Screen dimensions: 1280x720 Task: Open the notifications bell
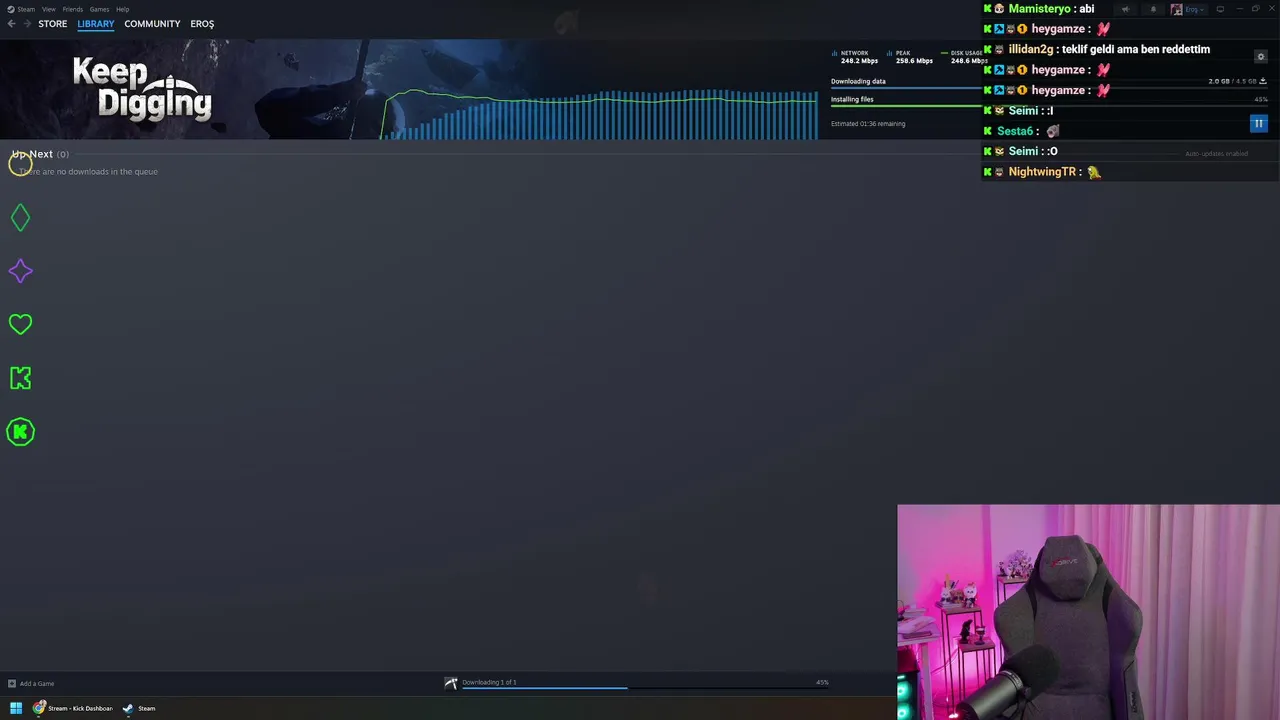coord(1152,9)
